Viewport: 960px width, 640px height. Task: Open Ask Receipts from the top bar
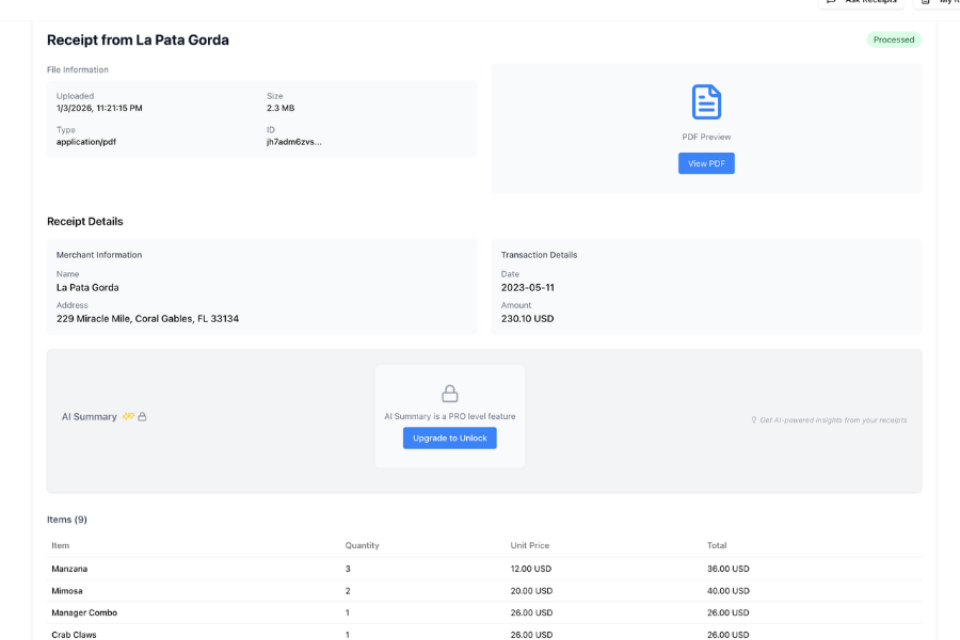[862, 3]
